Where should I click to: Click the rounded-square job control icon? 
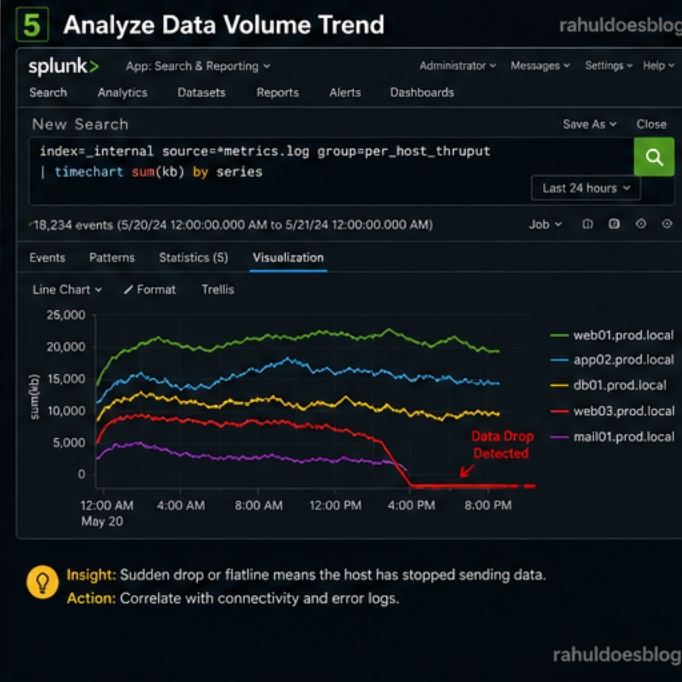coord(614,224)
